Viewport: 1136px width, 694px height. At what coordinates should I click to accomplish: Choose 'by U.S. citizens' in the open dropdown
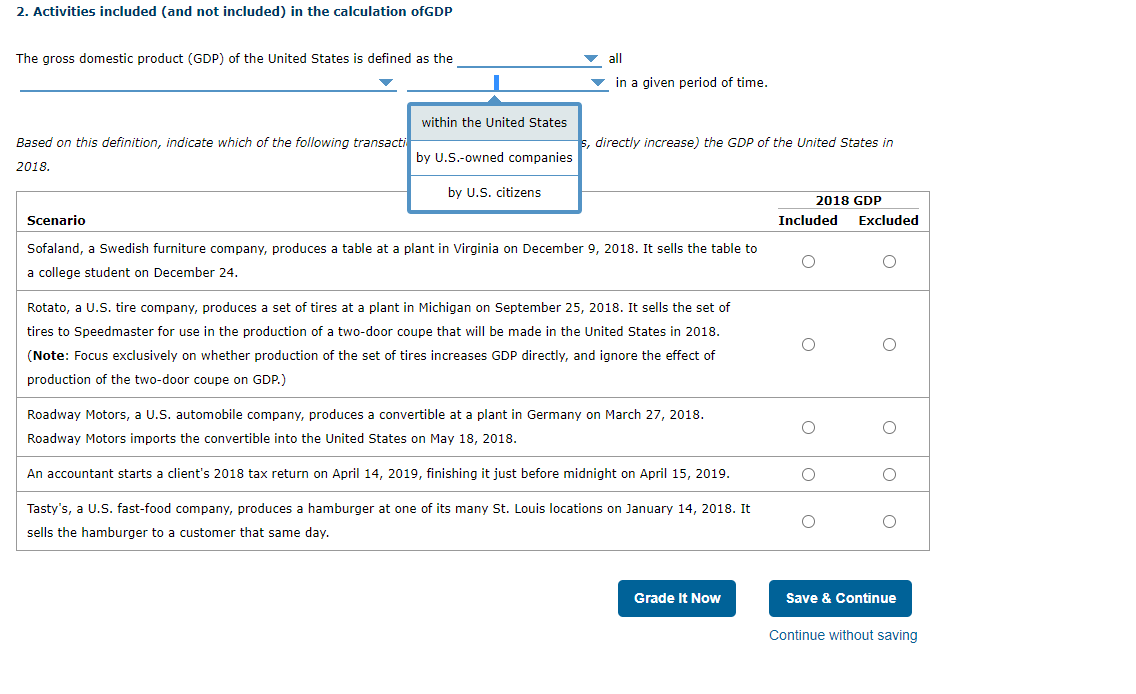(494, 192)
